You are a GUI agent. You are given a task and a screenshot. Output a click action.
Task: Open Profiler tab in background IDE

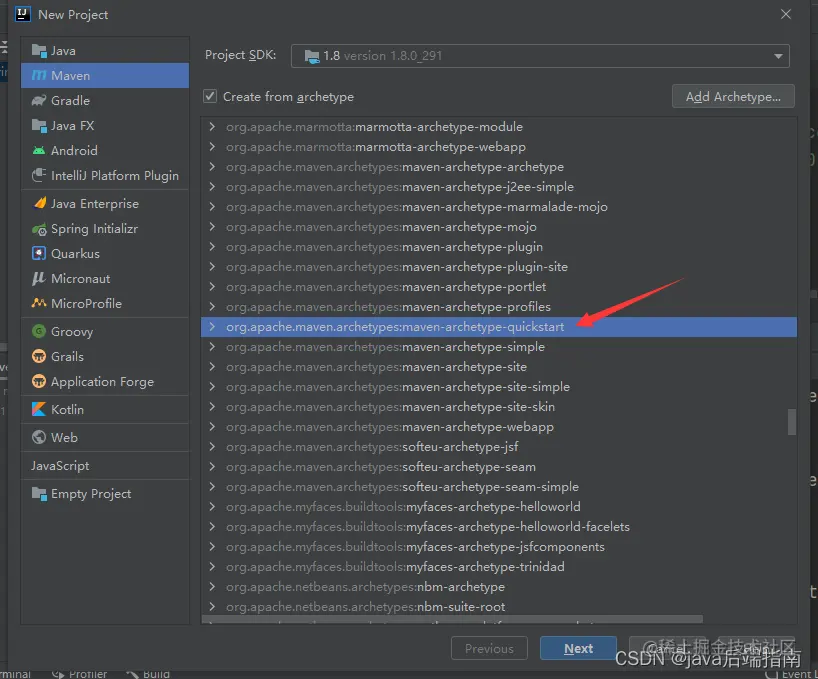[x=80, y=674]
